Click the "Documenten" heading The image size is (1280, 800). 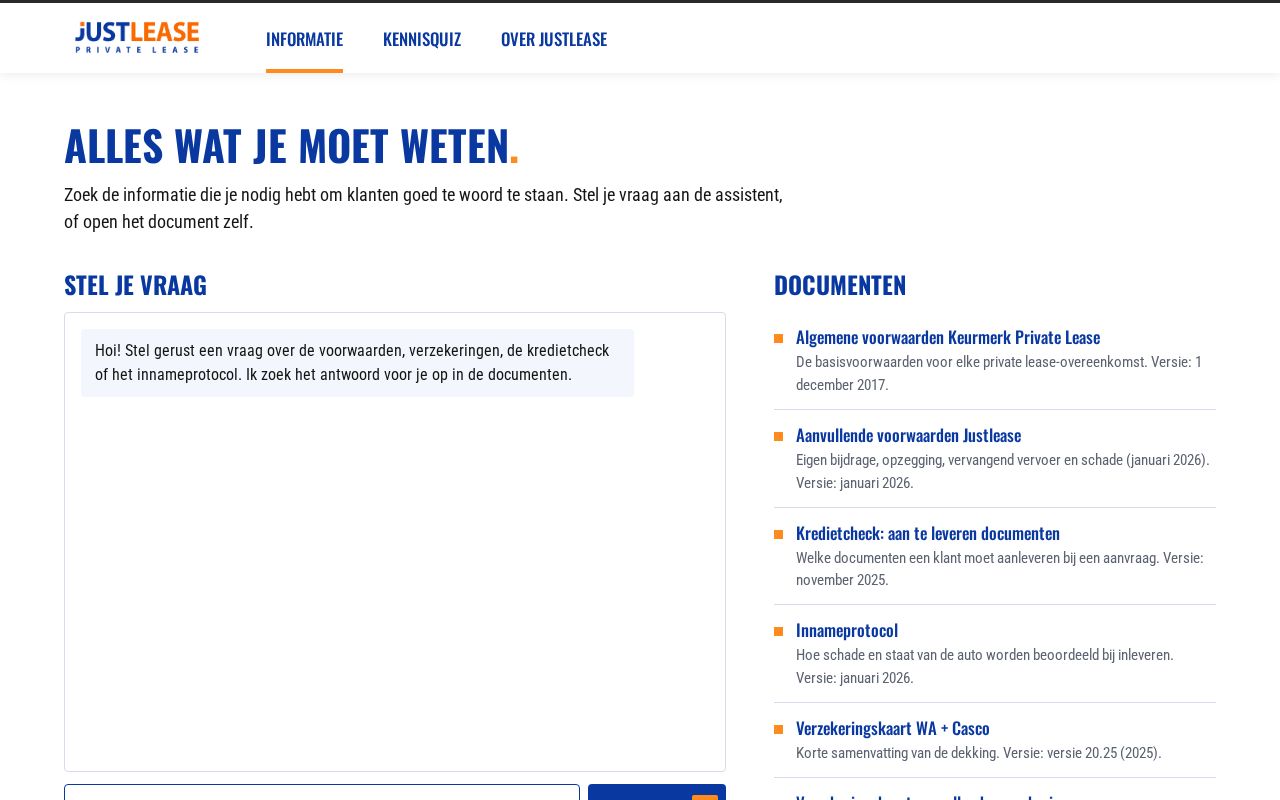pos(840,285)
